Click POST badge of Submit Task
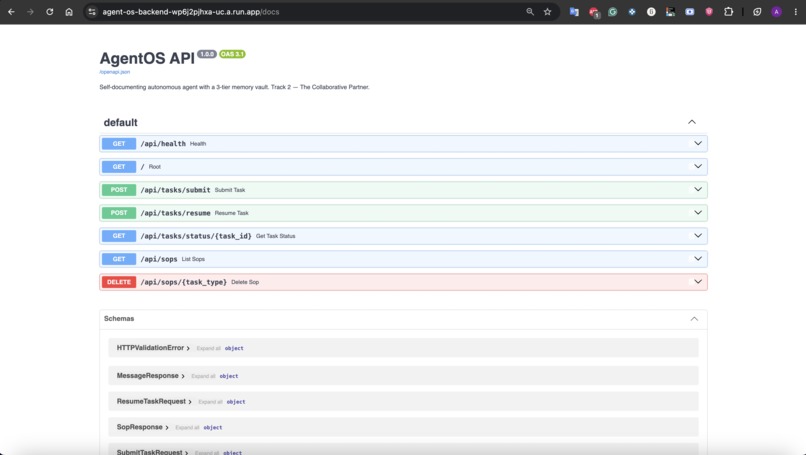The height and width of the screenshot is (455, 806). click(x=119, y=190)
